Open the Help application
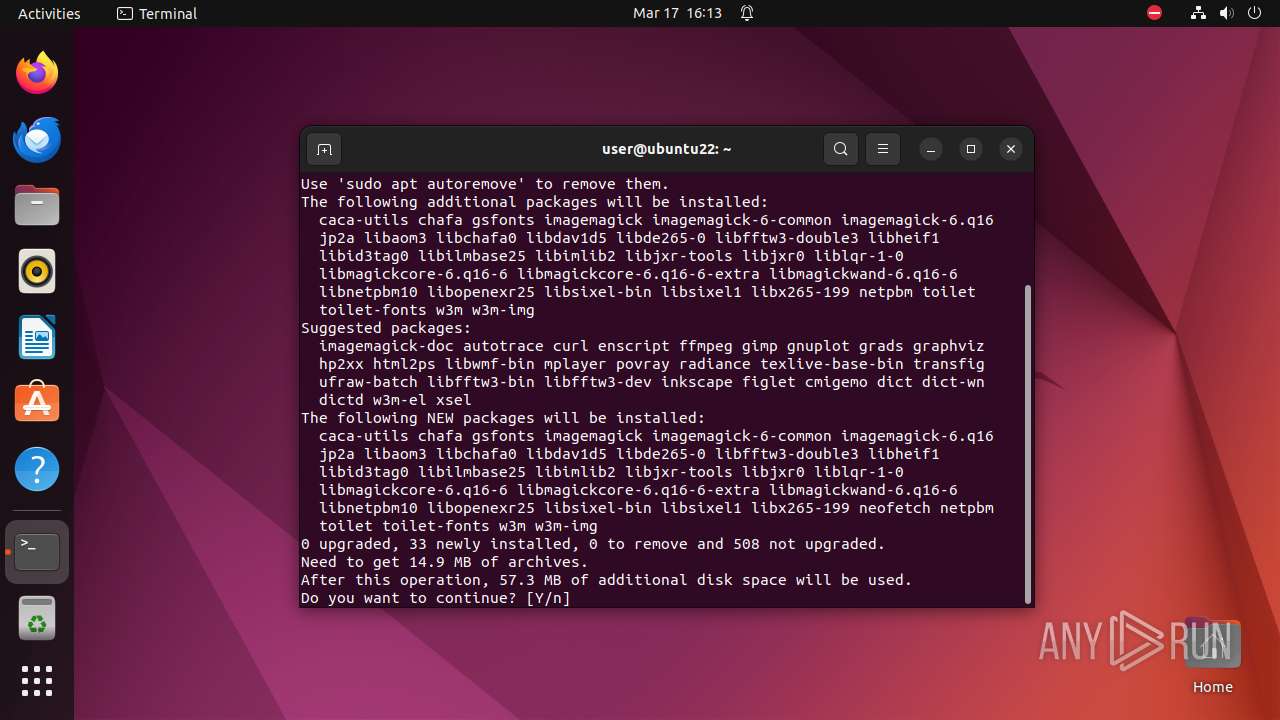Screen dimensions: 1280x720 click(37, 469)
